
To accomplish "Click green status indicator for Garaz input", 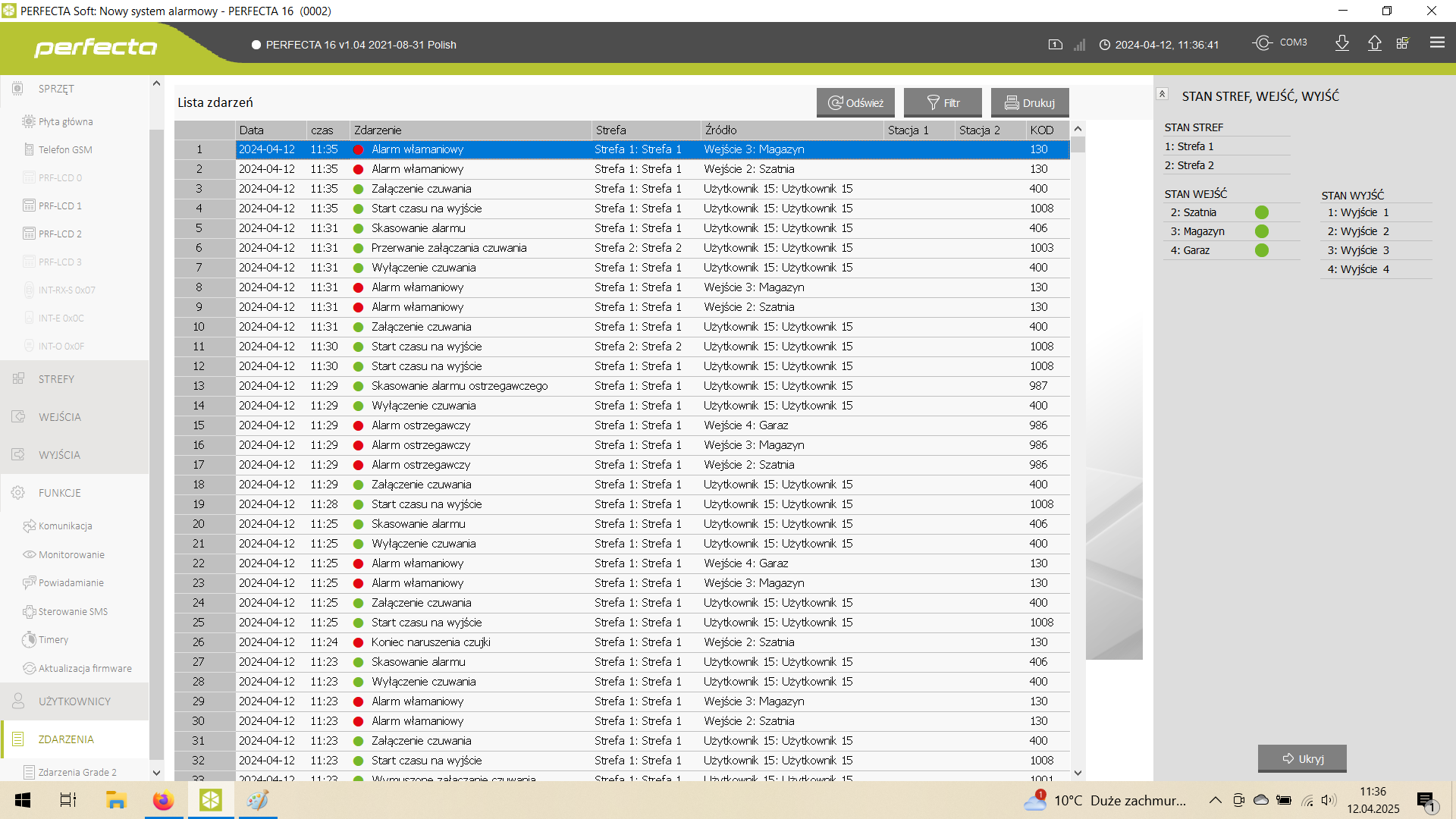I will (1262, 250).
